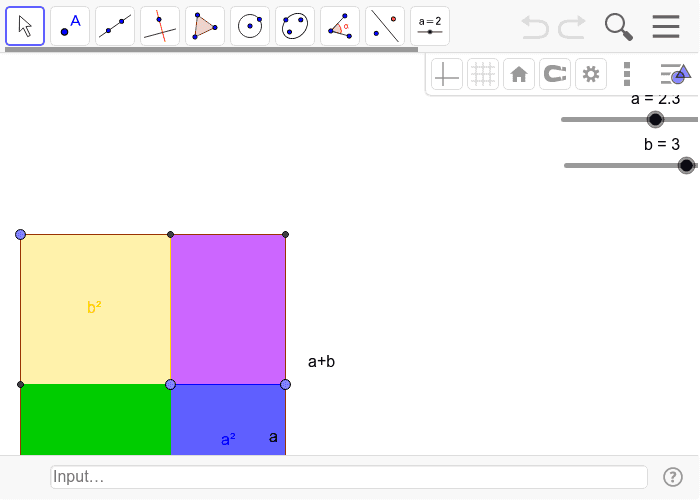Click the search magnifier button
The height and width of the screenshot is (500, 700).
coord(619,27)
